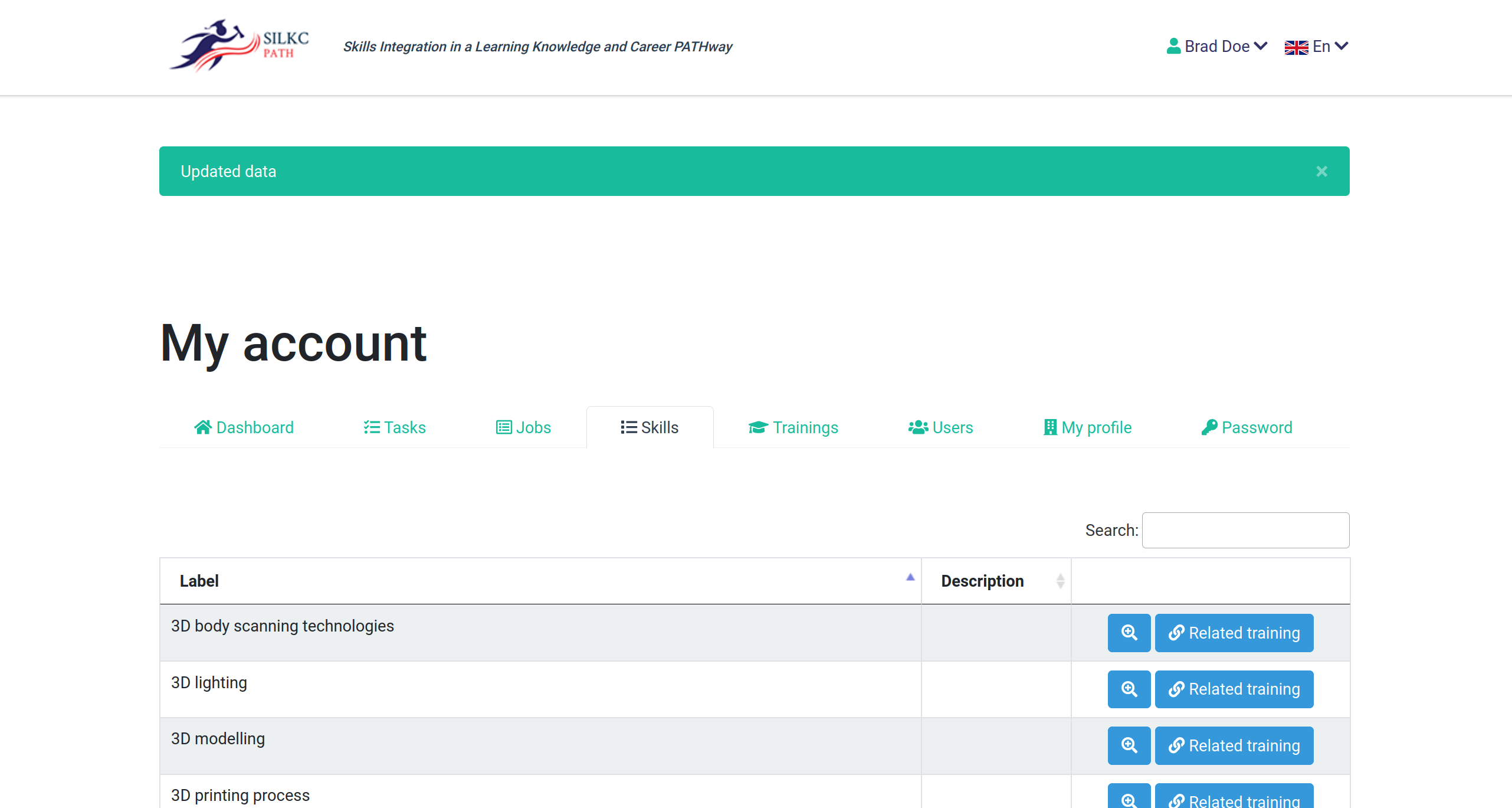
Task: Click magnifier icon for 3D printing process
Action: [x=1129, y=799]
